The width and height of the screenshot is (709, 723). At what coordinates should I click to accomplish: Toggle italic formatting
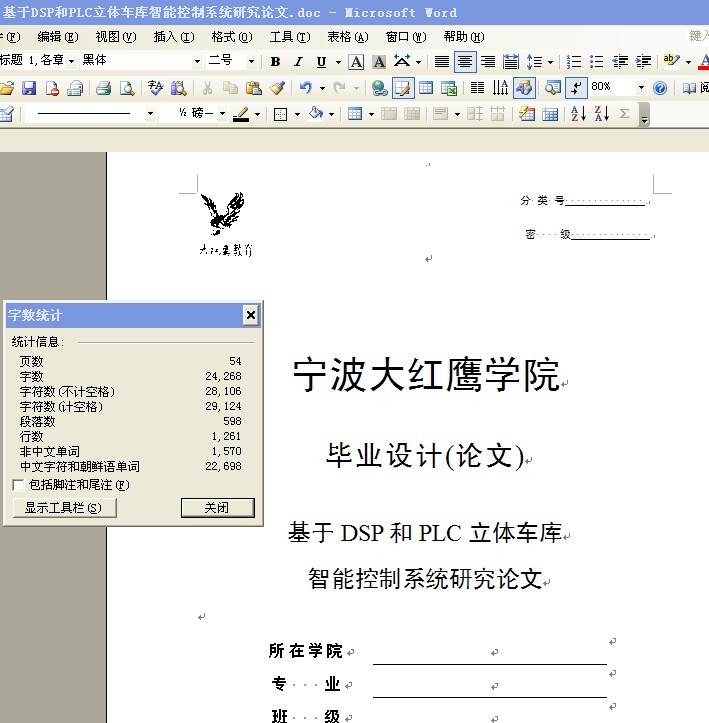(298, 61)
